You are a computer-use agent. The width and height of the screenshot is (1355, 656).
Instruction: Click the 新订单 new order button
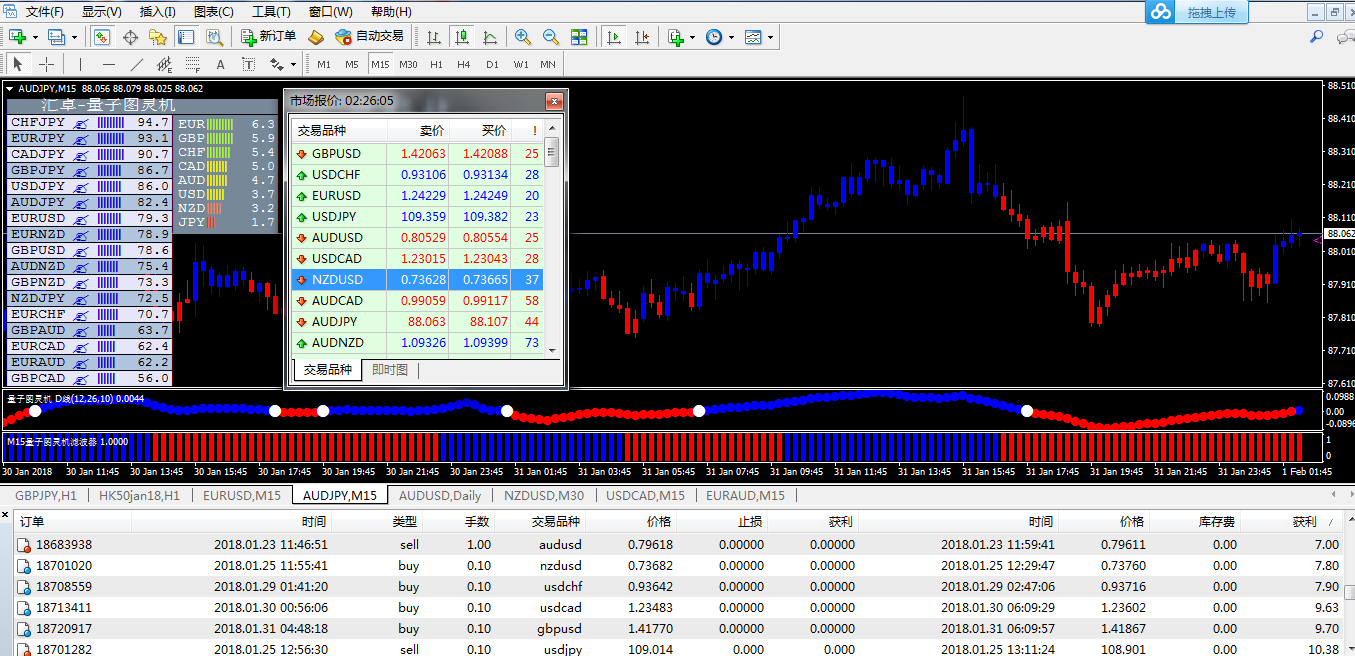(x=269, y=37)
